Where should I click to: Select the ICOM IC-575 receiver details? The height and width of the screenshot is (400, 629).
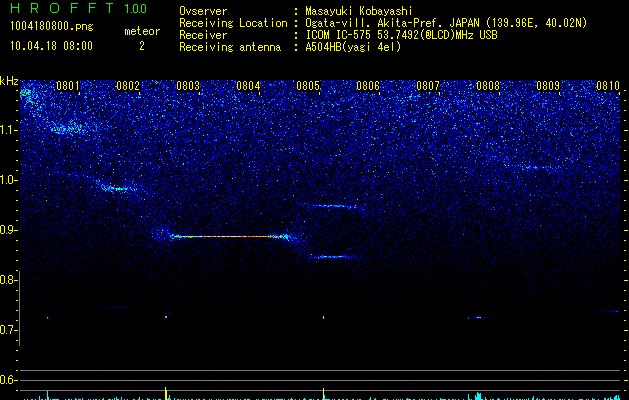point(402,35)
